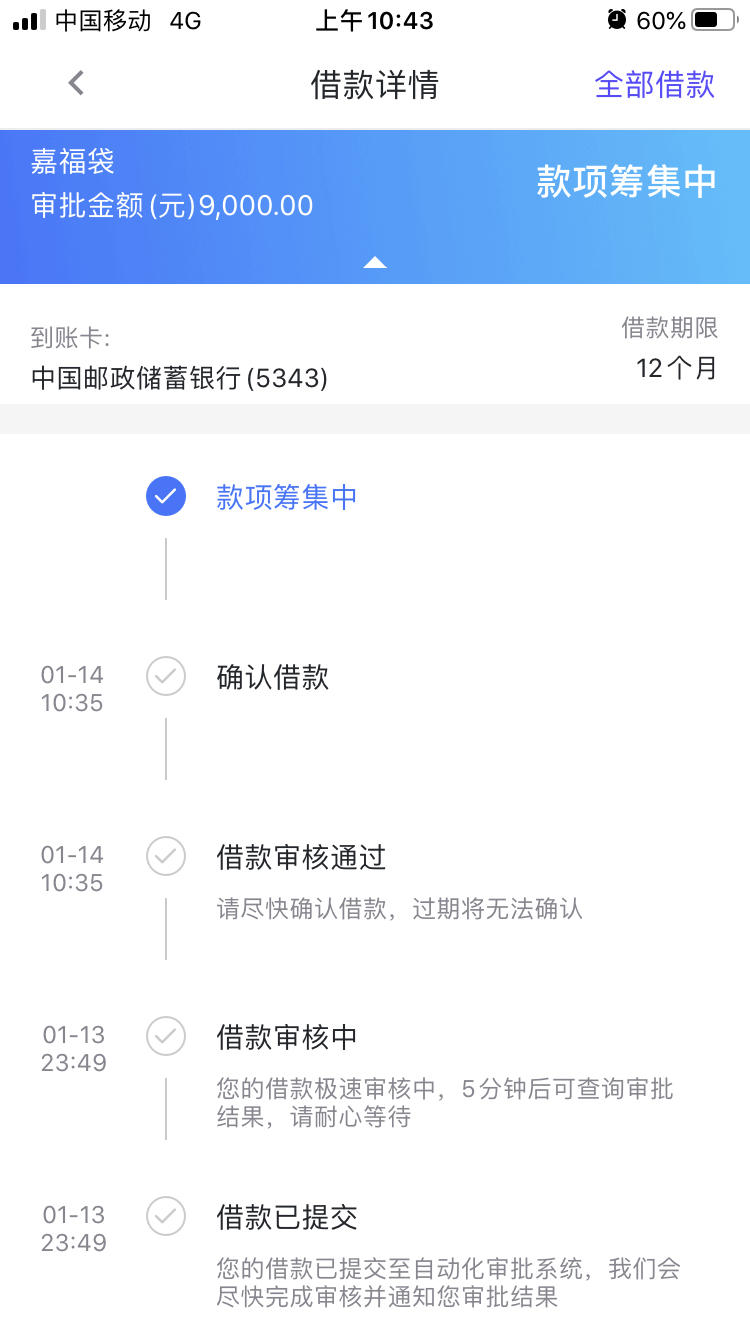
Task: Select the 确认借款 timeline entry
Action: [x=273, y=677]
